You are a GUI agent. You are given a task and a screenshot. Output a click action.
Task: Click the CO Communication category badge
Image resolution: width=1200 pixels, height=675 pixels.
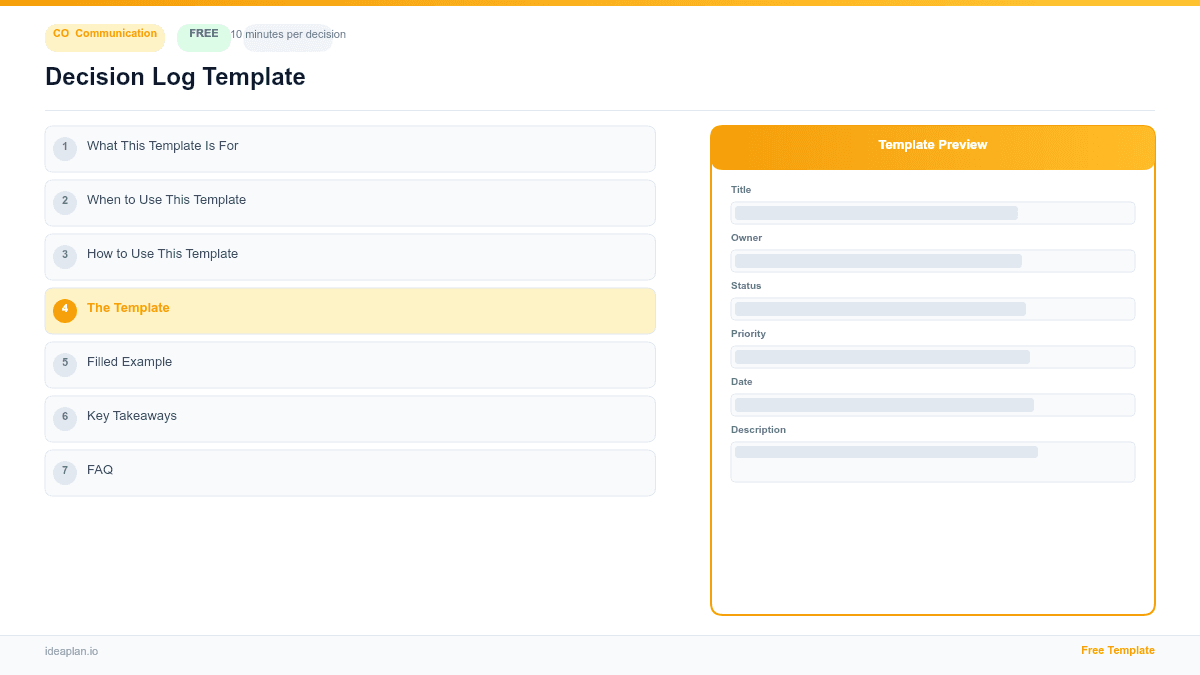click(x=104, y=37)
